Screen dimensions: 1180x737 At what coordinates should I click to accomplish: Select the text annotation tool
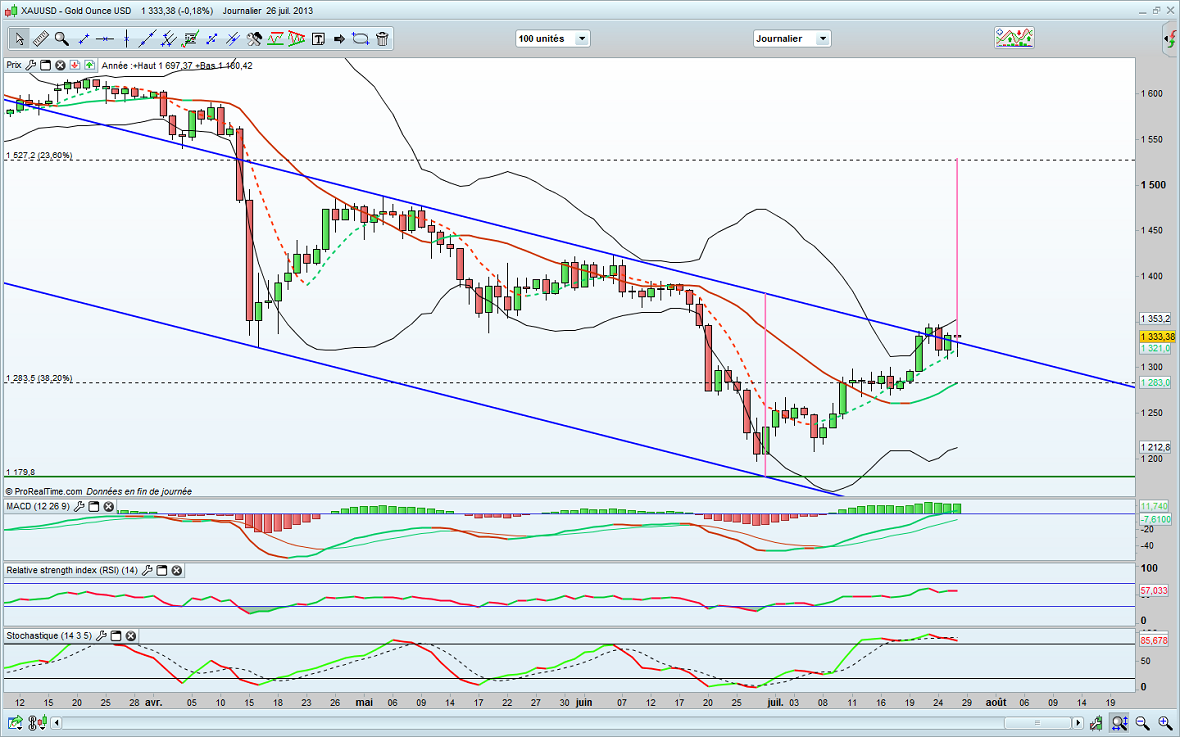[x=318, y=39]
